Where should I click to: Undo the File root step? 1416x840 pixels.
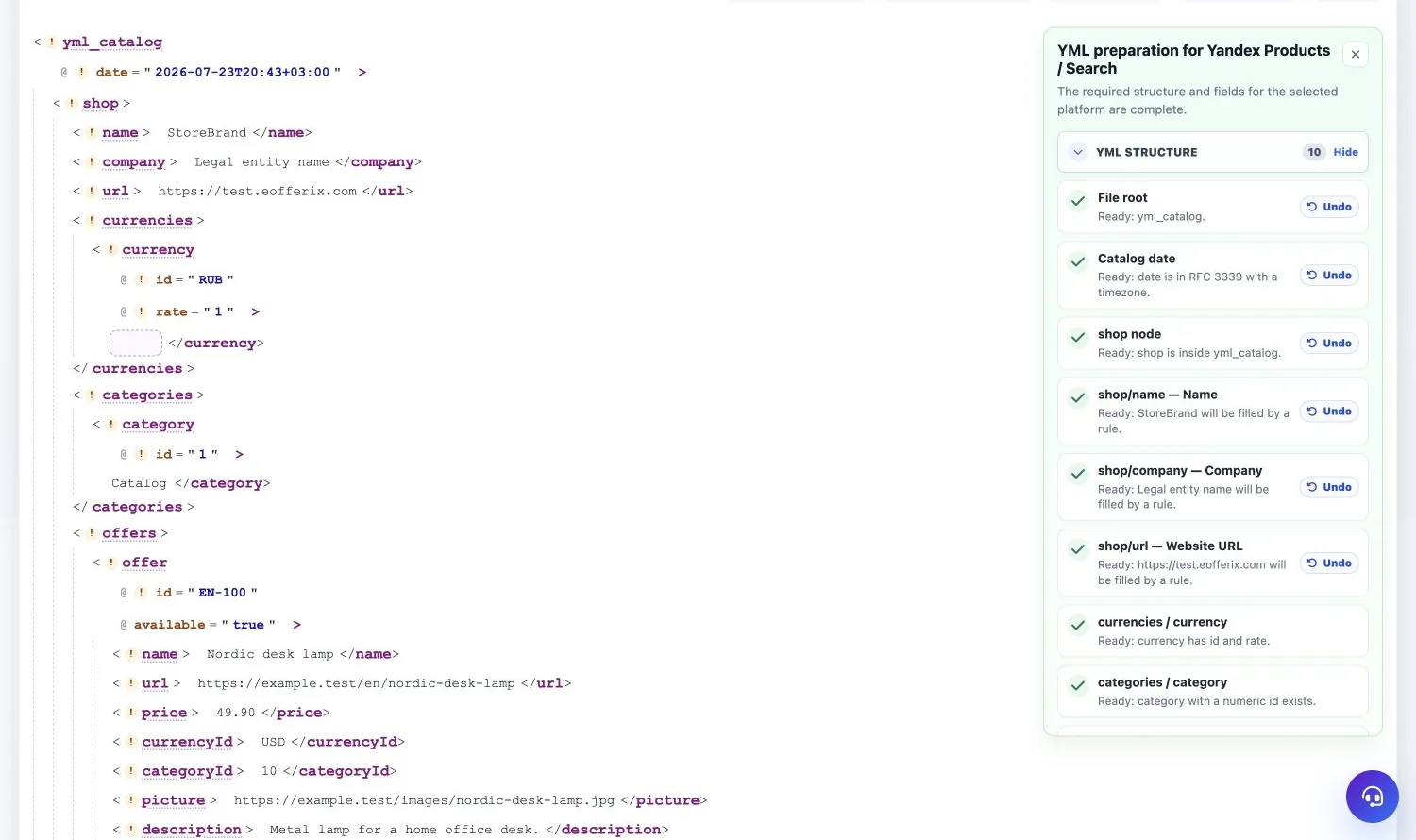[x=1329, y=207]
